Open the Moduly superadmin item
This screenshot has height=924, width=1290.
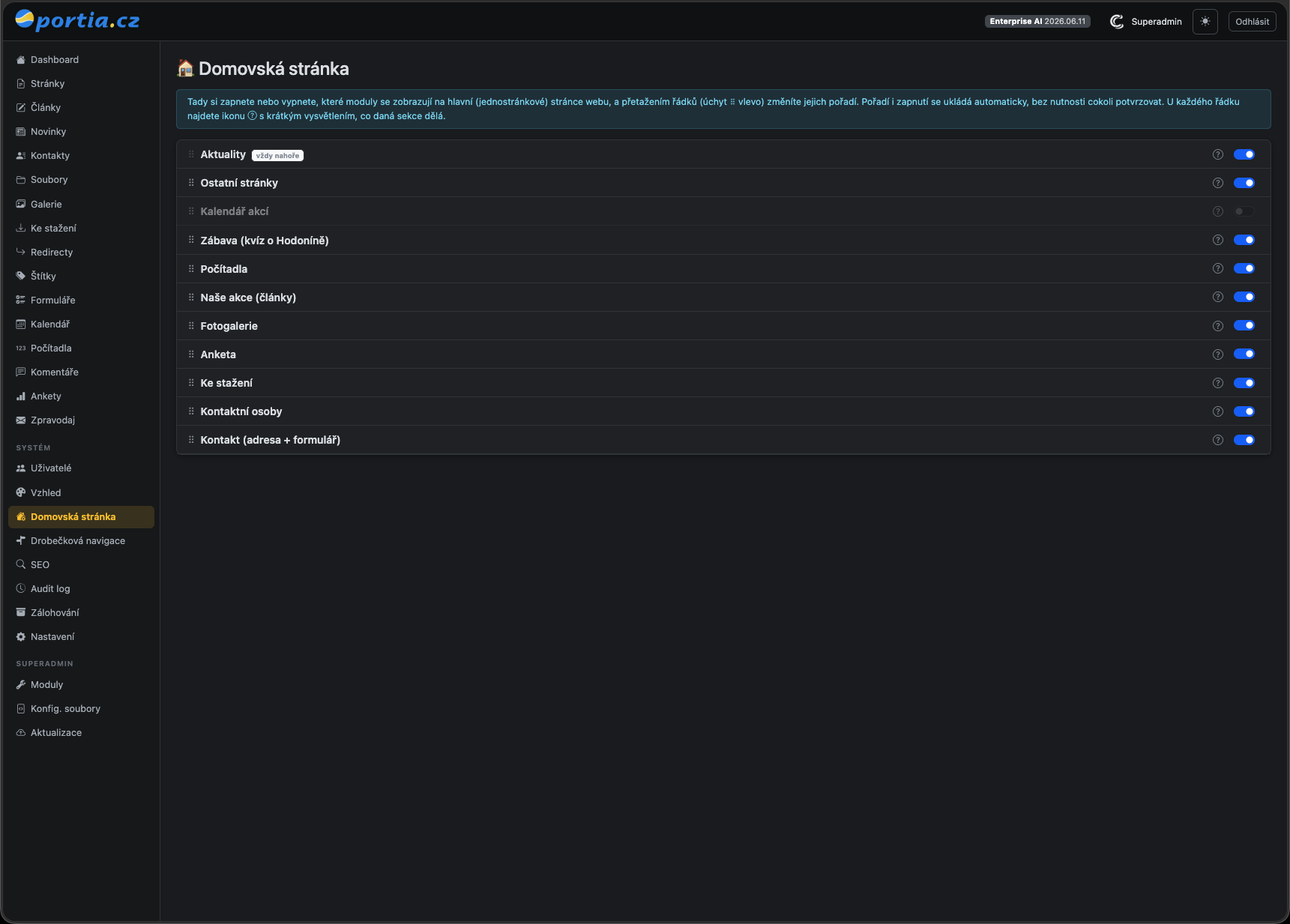[81, 684]
